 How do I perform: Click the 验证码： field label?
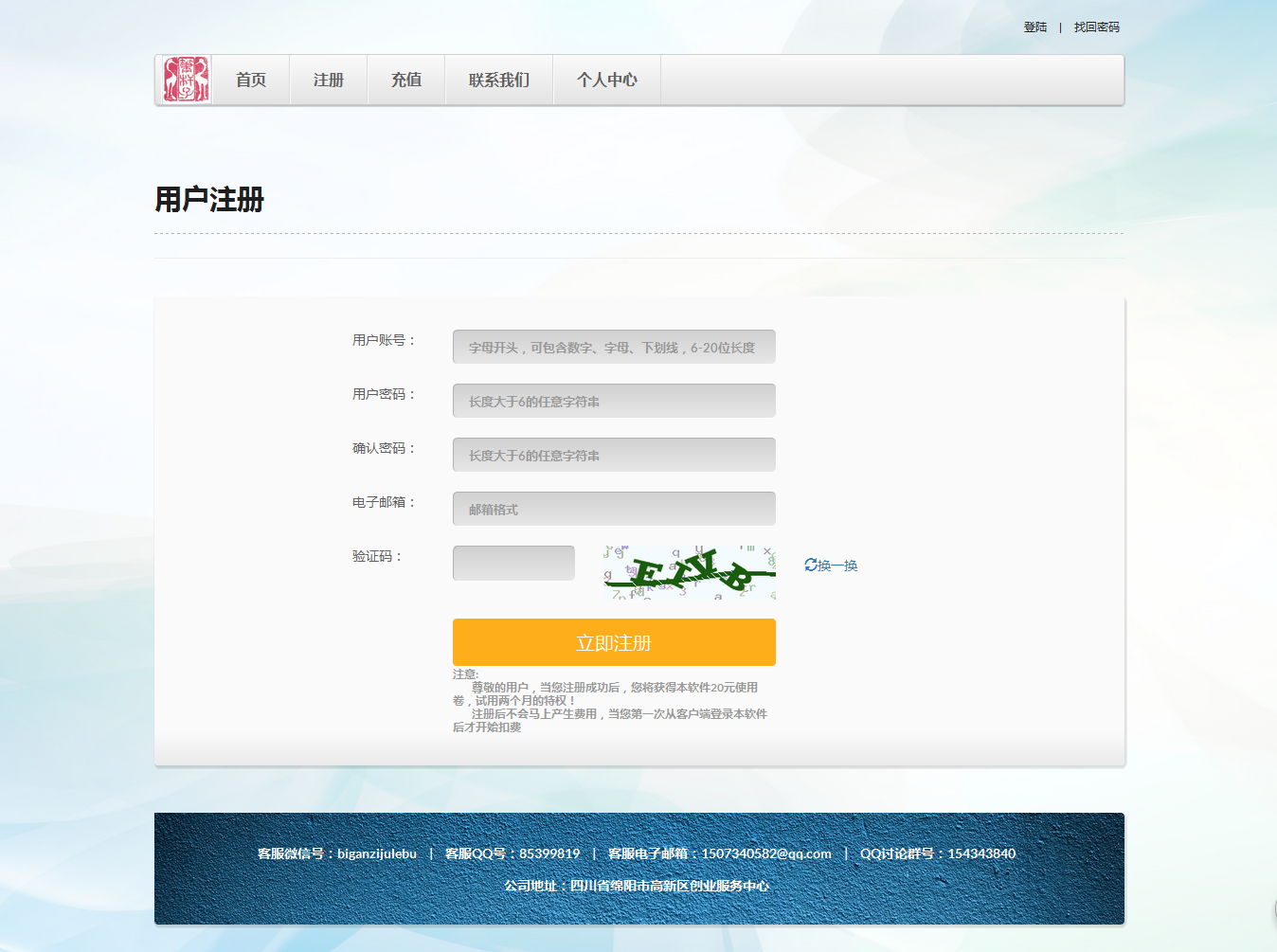(377, 556)
